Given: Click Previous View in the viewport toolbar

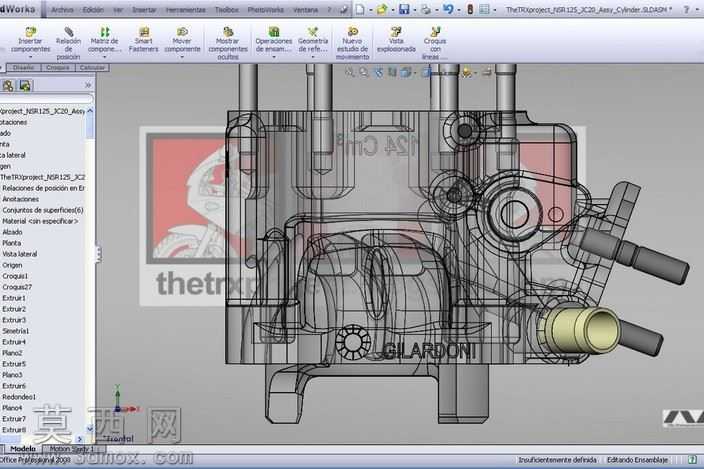Looking at the screenshot, I should (x=378, y=72).
